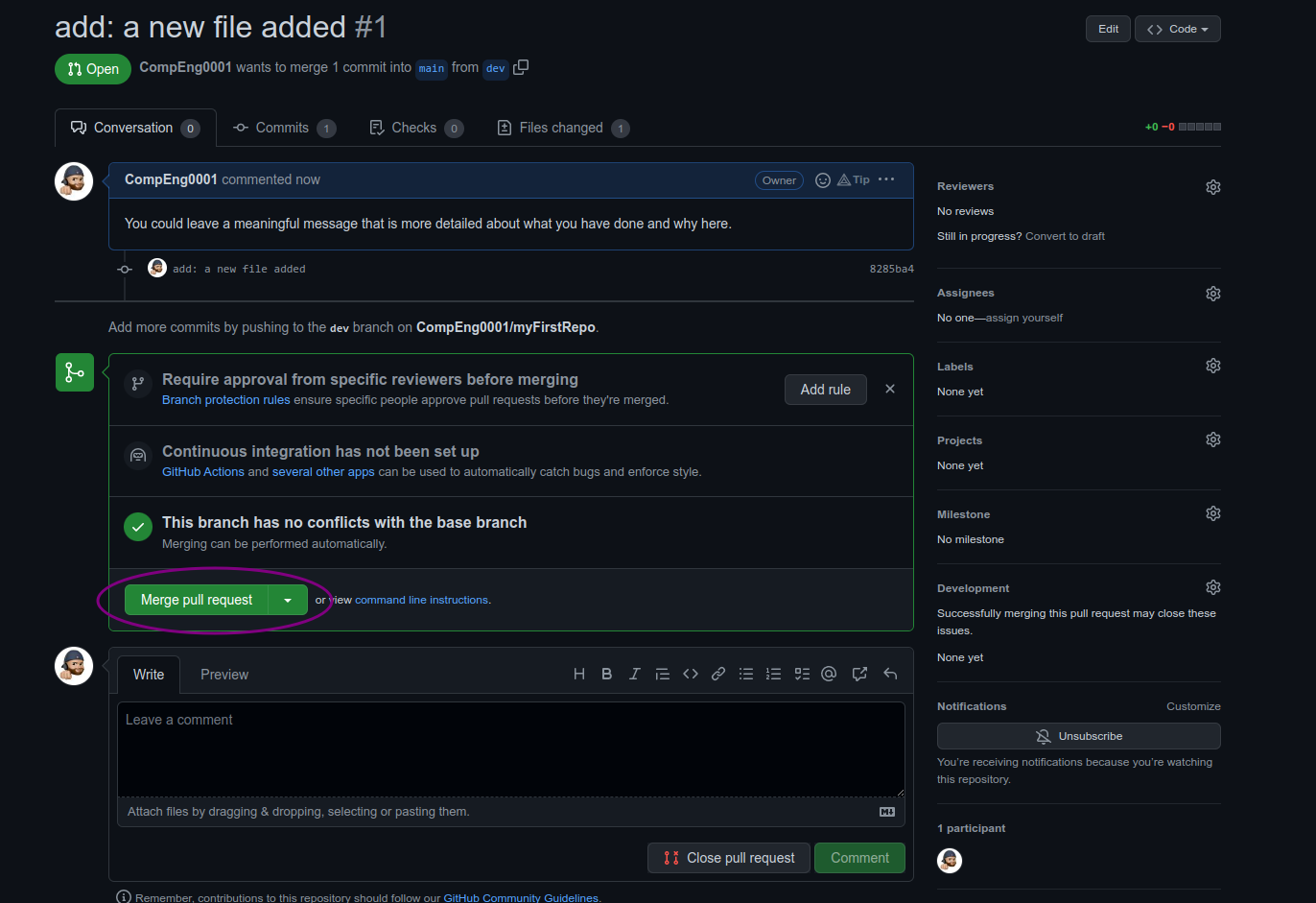1316x903 pixels.
Task: Open the Code dropdown button
Action: pyautogui.click(x=1177, y=29)
